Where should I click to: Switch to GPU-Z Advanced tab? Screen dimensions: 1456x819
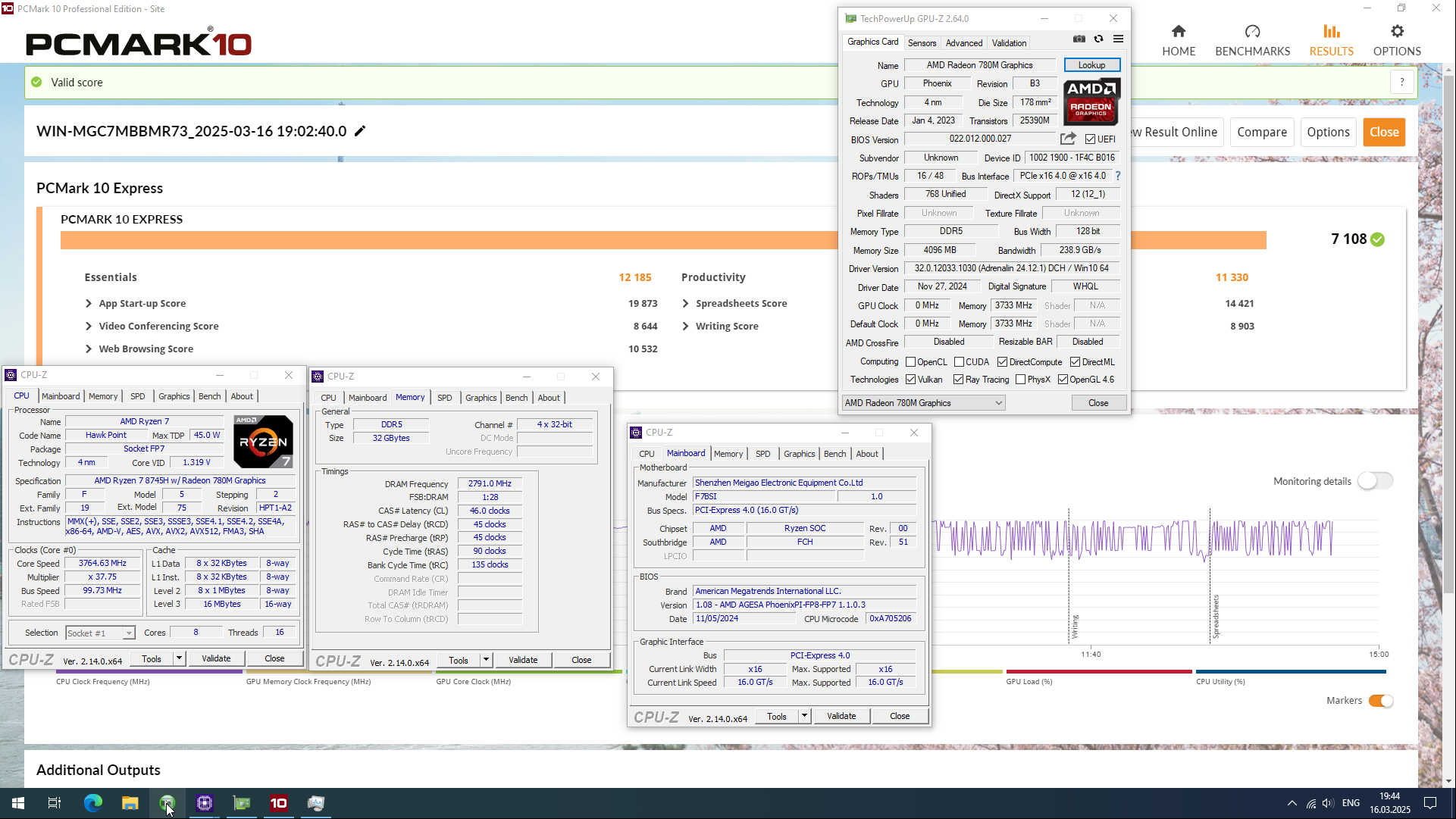coord(964,43)
